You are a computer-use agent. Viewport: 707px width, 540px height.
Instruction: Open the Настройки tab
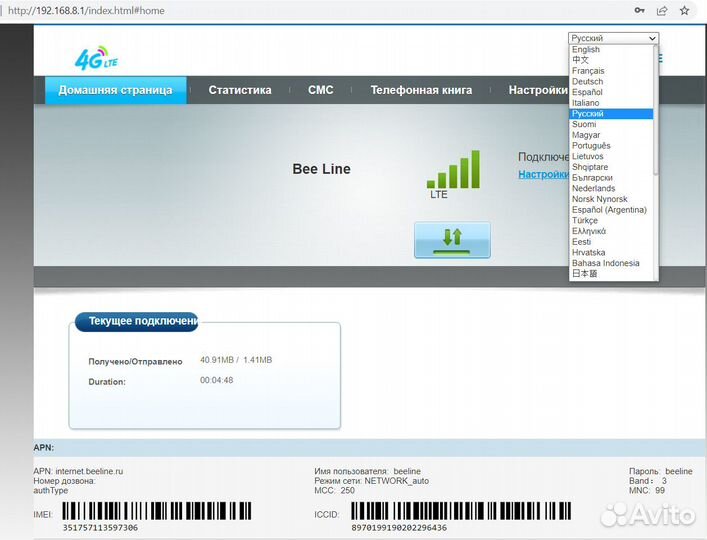(x=537, y=90)
